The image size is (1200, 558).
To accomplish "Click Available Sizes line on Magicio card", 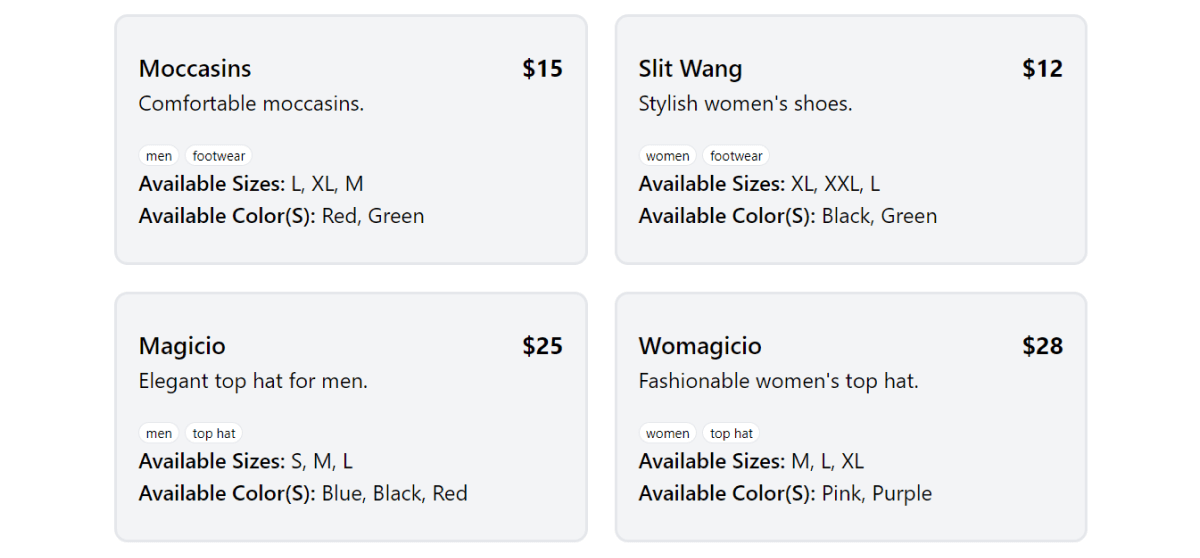I will tap(246, 462).
